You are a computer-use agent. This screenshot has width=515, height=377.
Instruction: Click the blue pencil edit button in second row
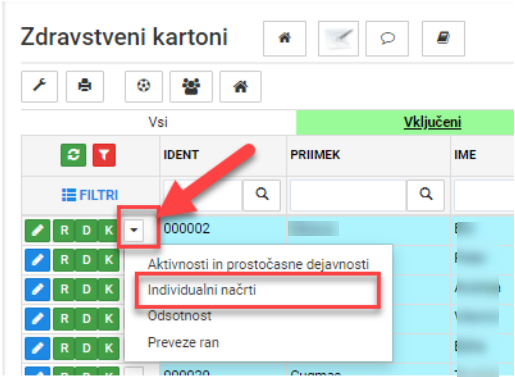[x=37, y=260]
